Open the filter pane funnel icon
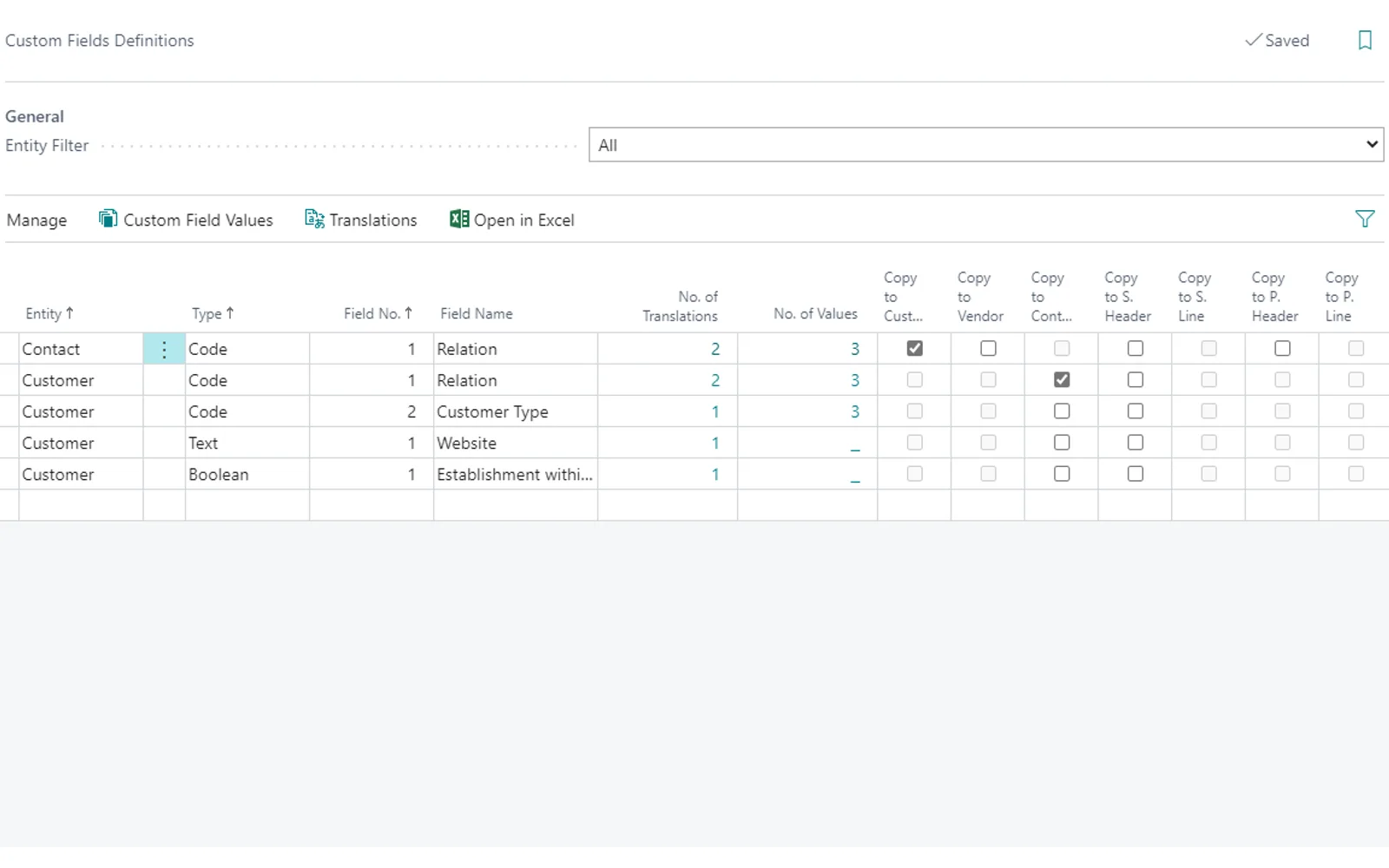 tap(1365, 219)
